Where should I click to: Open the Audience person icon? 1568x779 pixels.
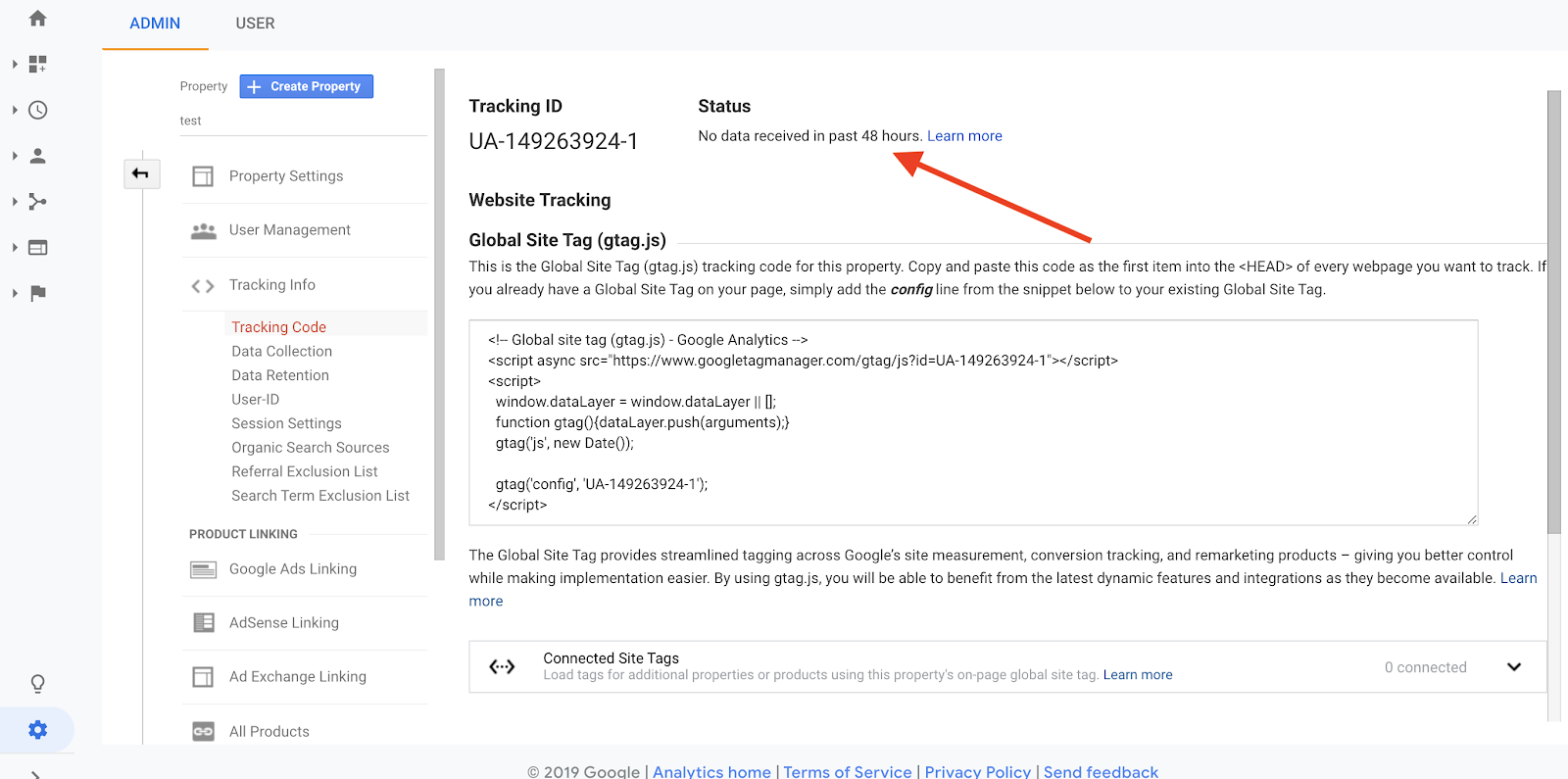click(38, 156)
